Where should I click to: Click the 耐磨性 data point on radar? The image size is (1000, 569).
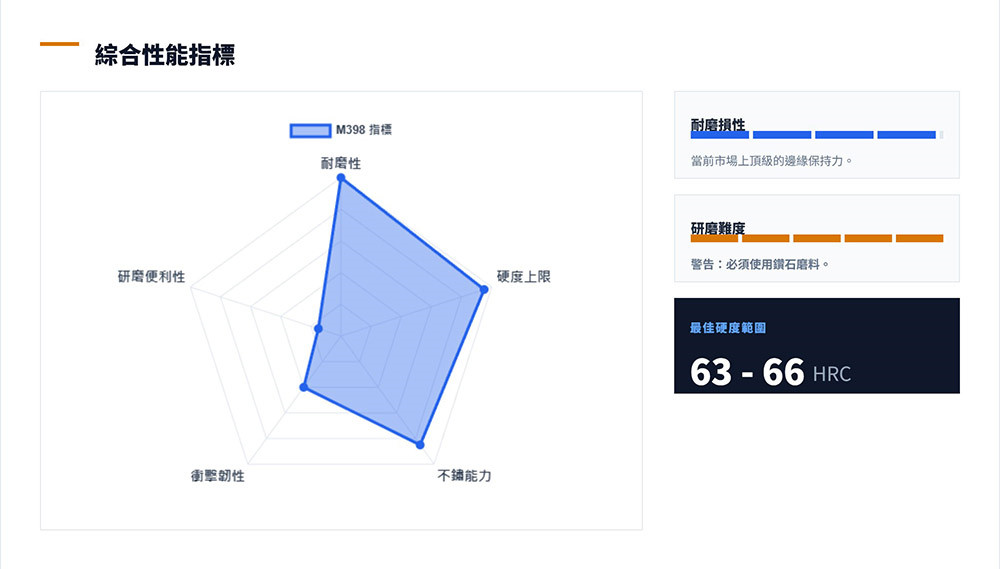point(341,179)
